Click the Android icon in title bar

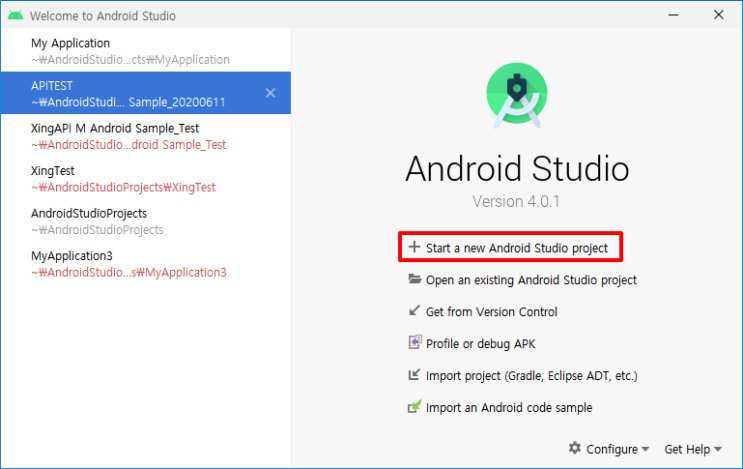15,15
